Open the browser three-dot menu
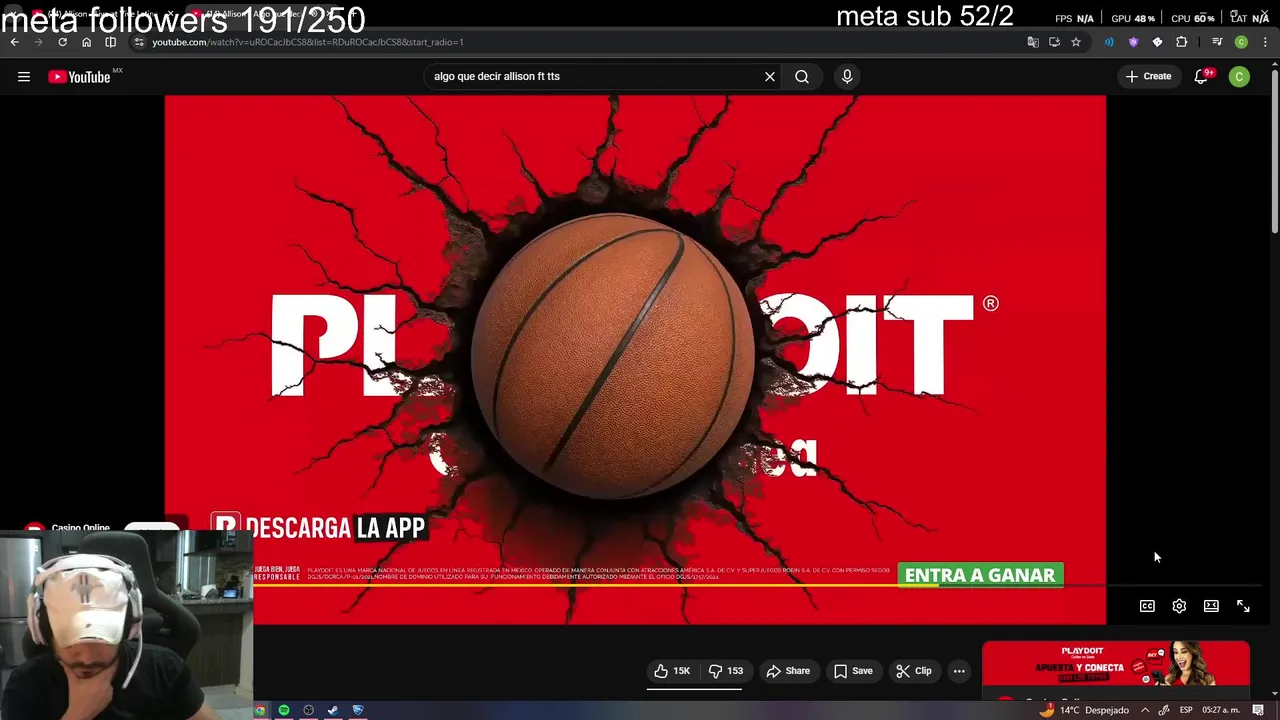The height and width of the screenshot is (720, 1280). (1265, 42)
